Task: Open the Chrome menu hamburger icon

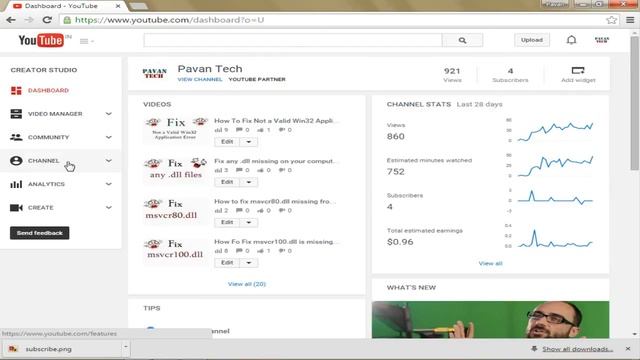Action: (630, 20)
